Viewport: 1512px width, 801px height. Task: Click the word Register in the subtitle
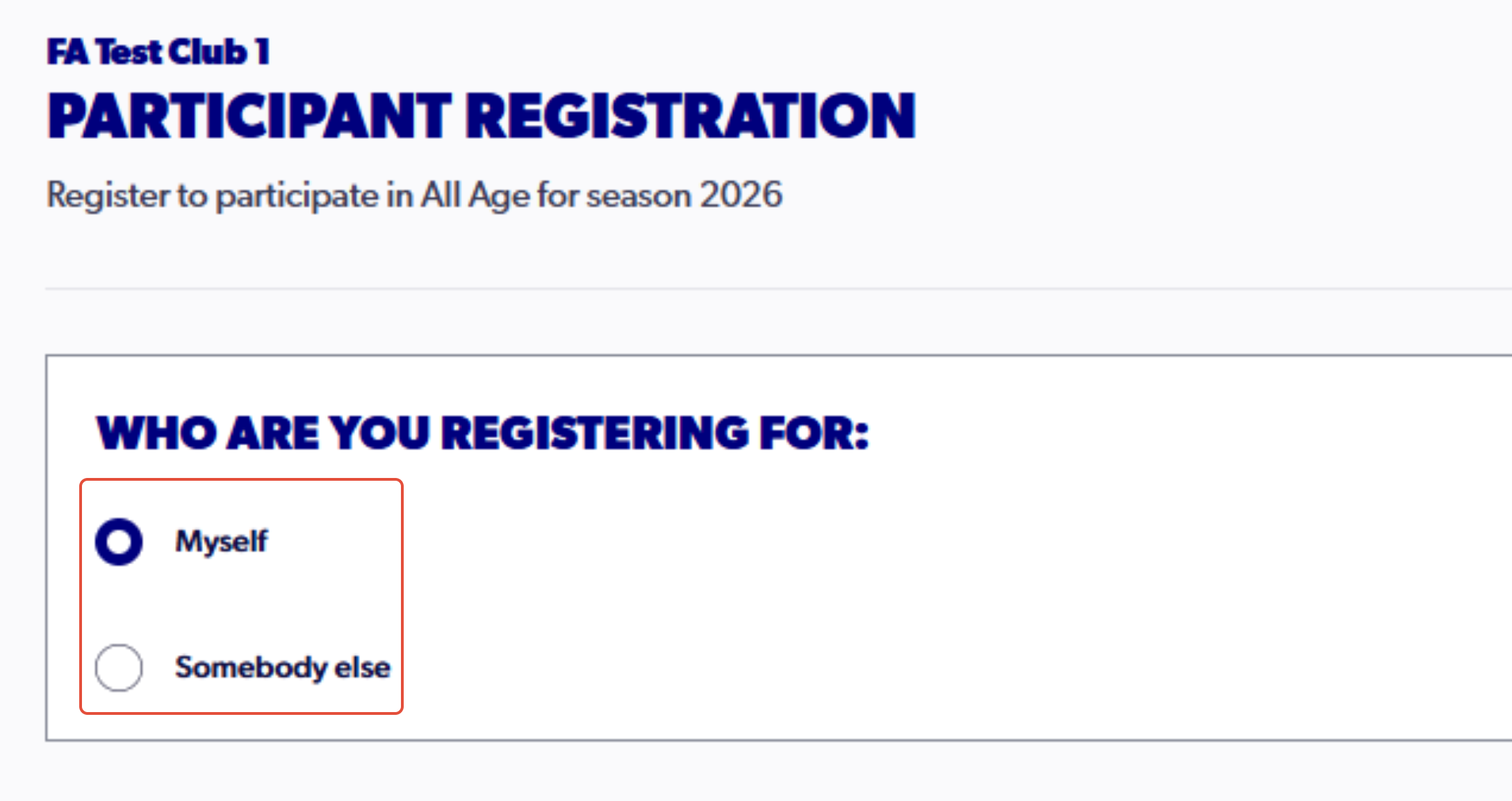(x=108, y=196)
